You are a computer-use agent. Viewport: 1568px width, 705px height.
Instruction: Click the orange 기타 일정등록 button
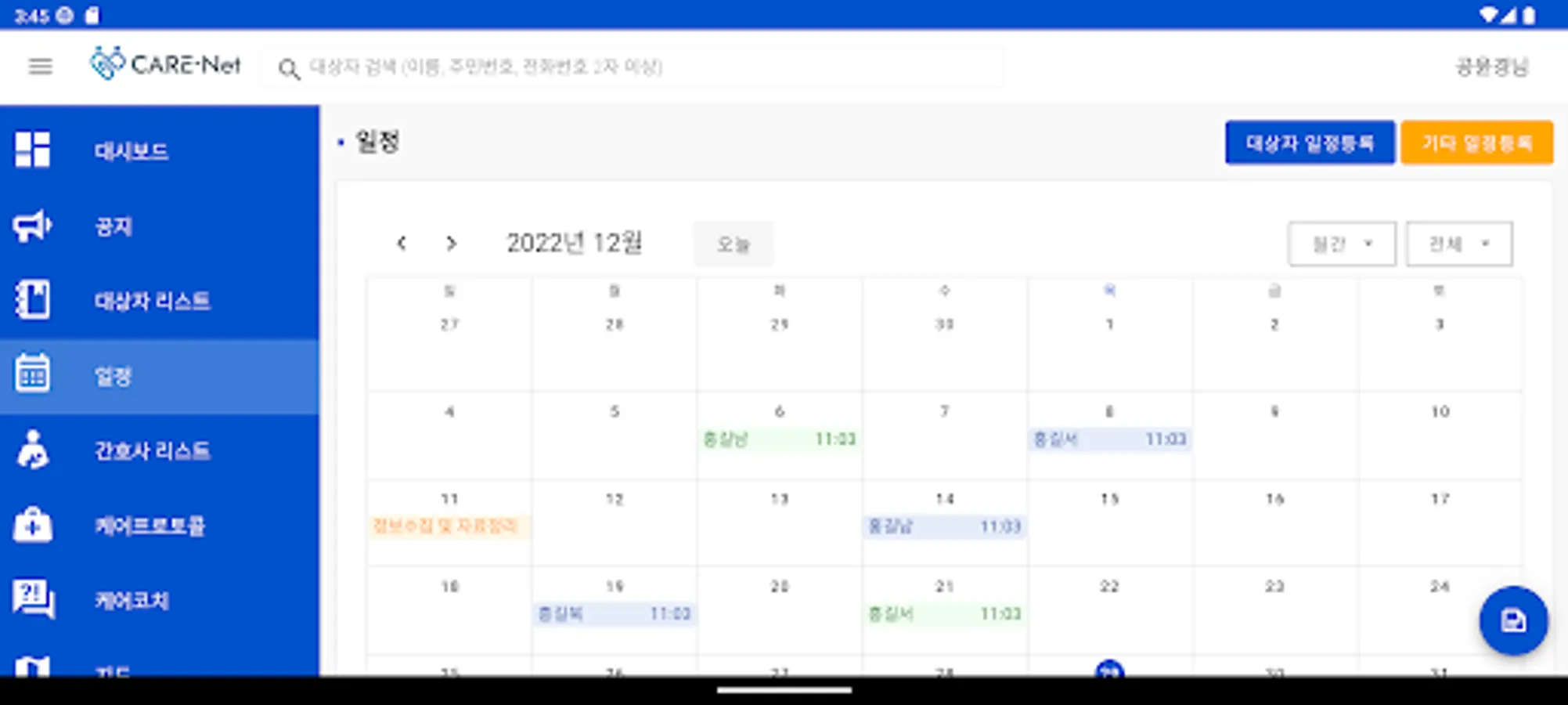click(1477, 143)
